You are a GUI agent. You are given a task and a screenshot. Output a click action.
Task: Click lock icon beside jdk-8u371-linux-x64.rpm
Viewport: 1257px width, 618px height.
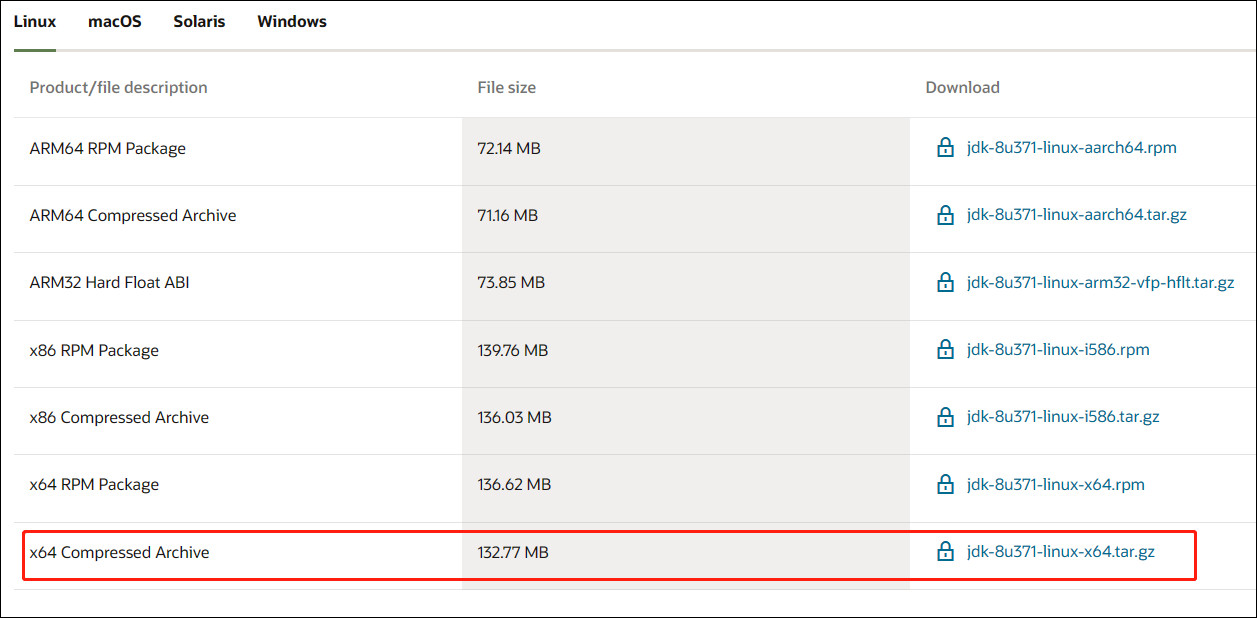(945, 484)
